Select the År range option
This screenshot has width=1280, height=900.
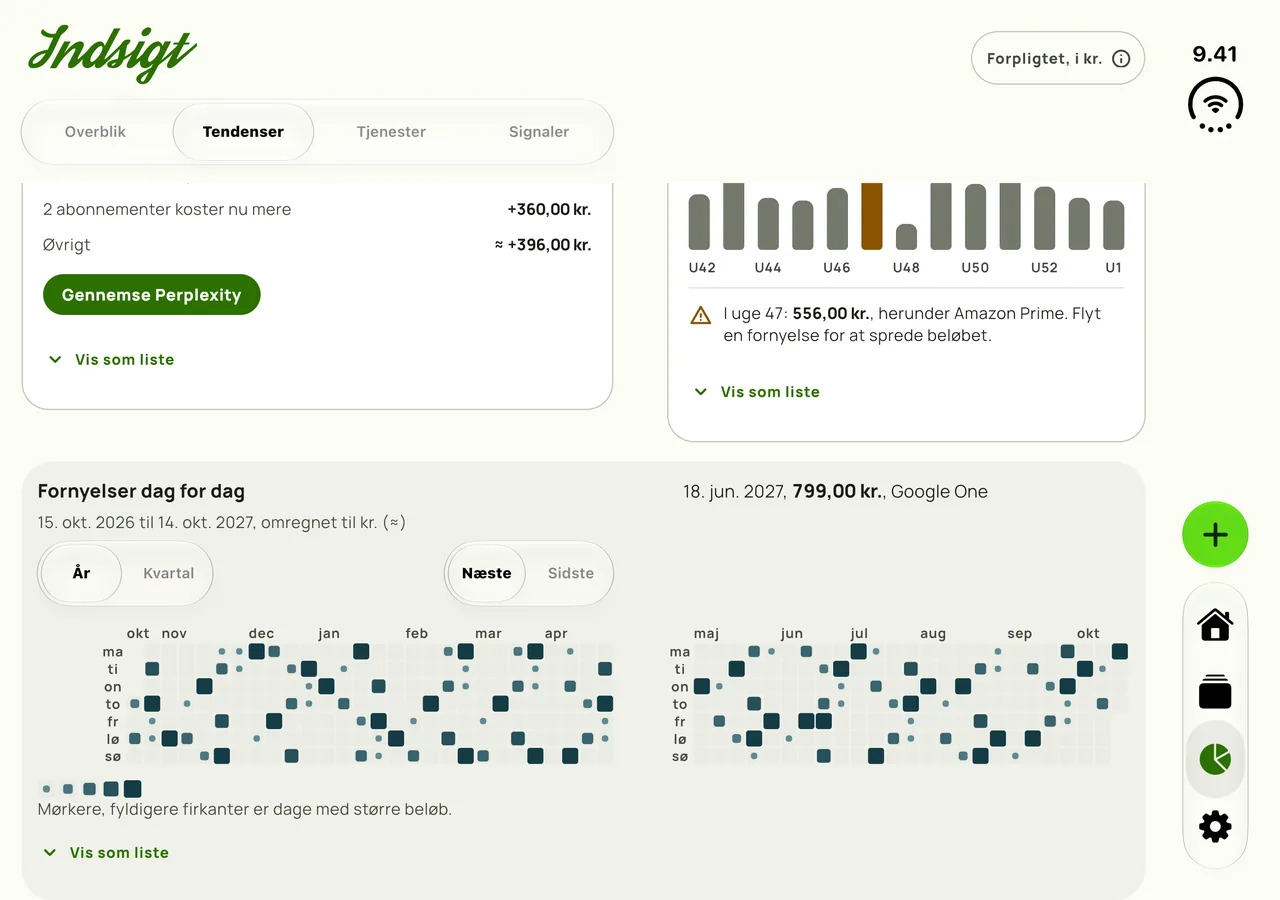[x=82, y=573]
